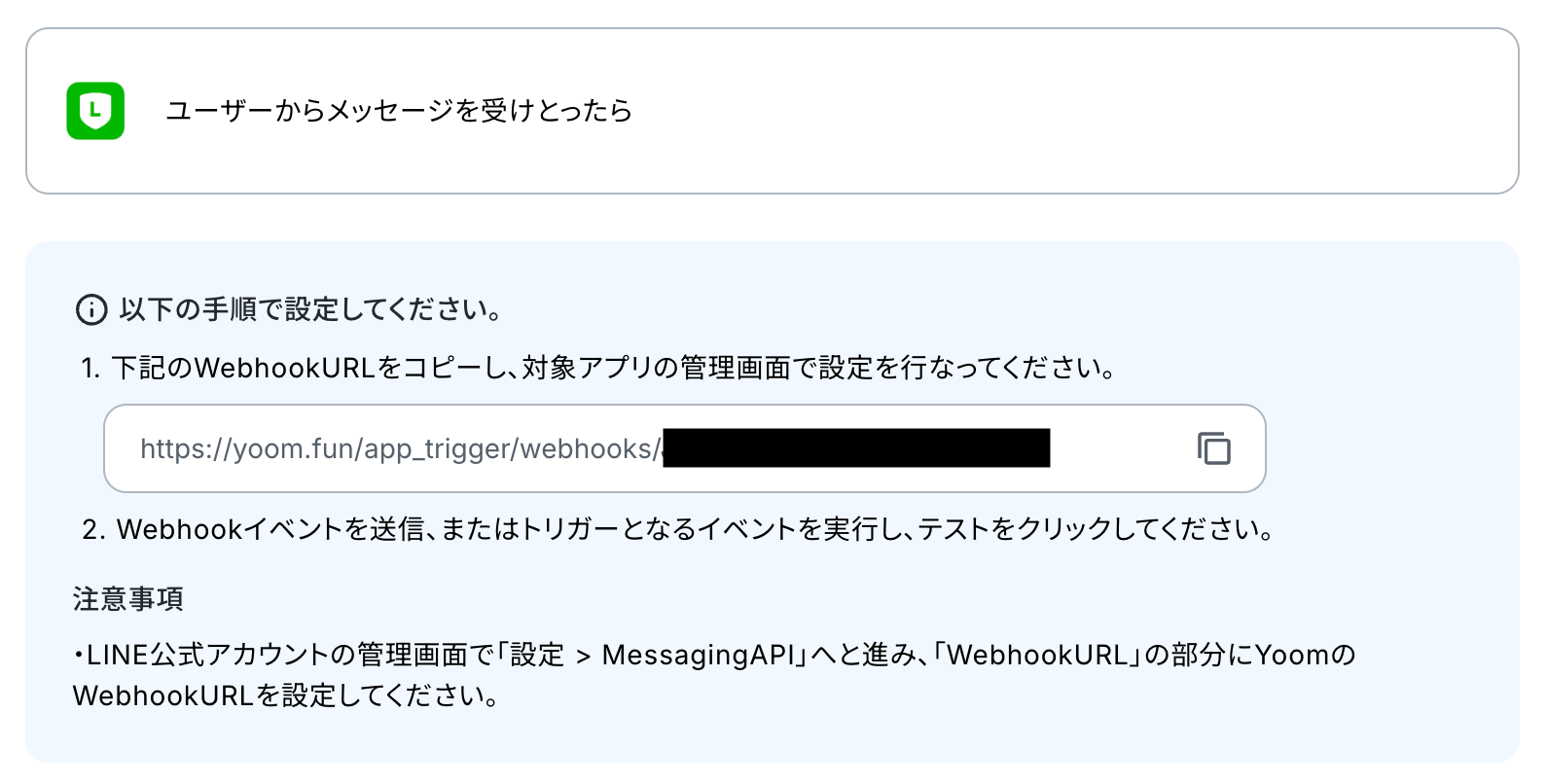Click the green LINE official account icon
Viewport: 1547px width, 784px height.
(x=95, y=111)
